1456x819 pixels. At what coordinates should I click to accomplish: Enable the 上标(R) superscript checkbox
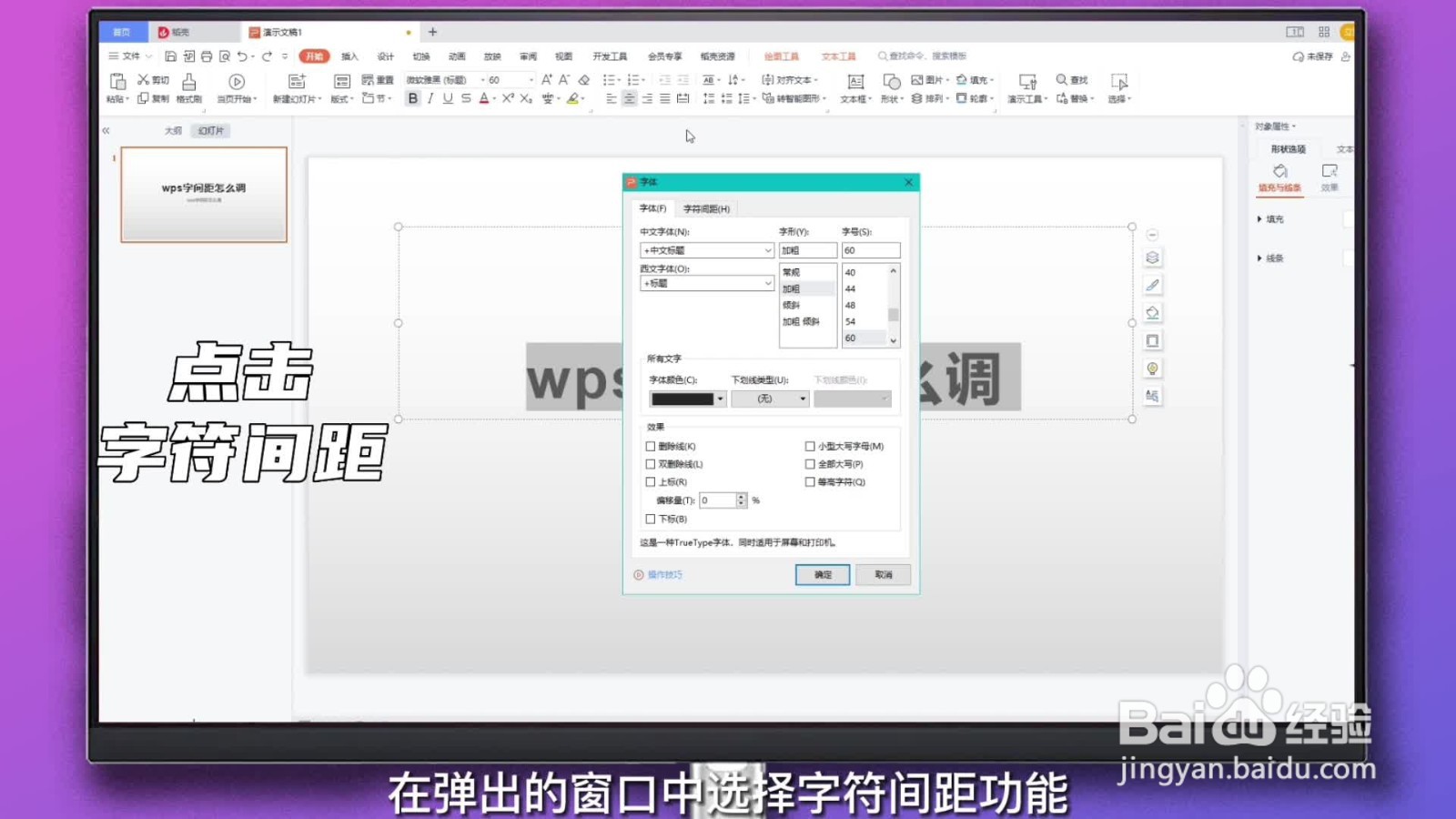point(652,481)
